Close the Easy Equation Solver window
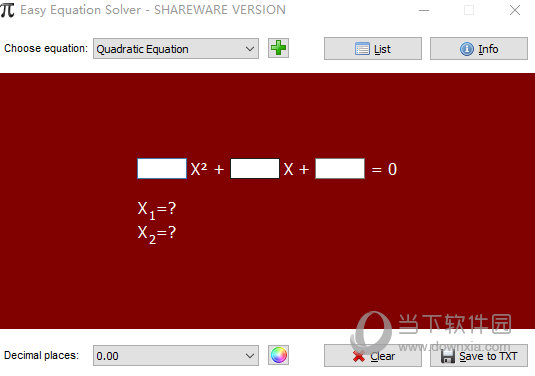Viewport: 535px width, 376px height. tap(515, 10)
